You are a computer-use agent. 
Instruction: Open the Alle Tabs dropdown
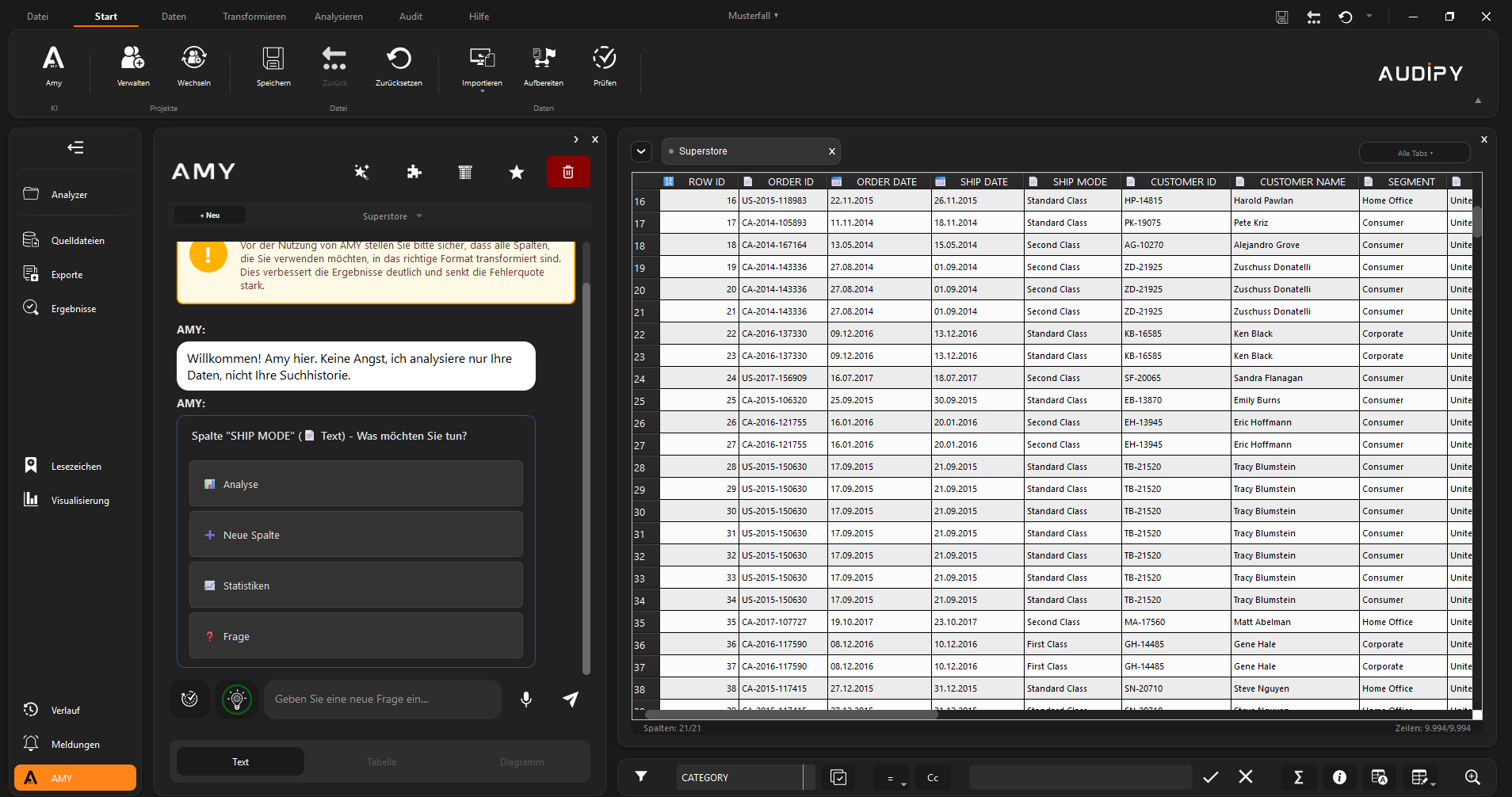1415,153
